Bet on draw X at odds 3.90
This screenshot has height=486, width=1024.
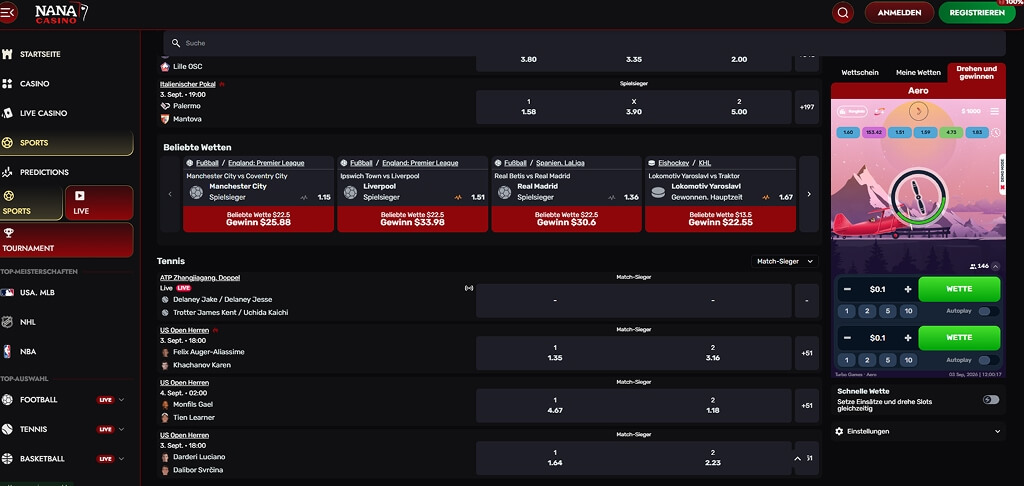coord(633,107)
